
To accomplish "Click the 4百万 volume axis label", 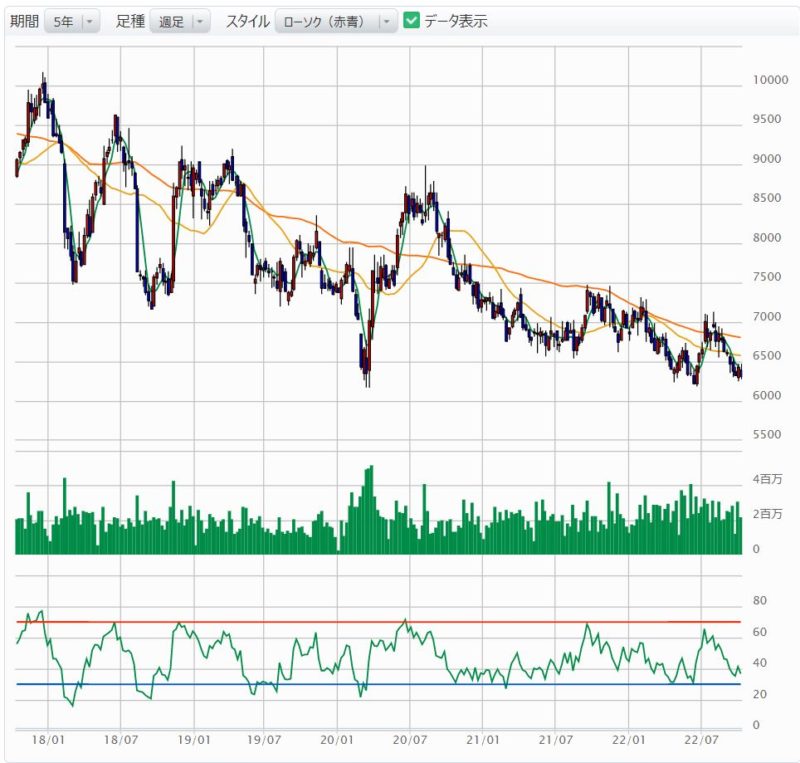I will 767,479.
